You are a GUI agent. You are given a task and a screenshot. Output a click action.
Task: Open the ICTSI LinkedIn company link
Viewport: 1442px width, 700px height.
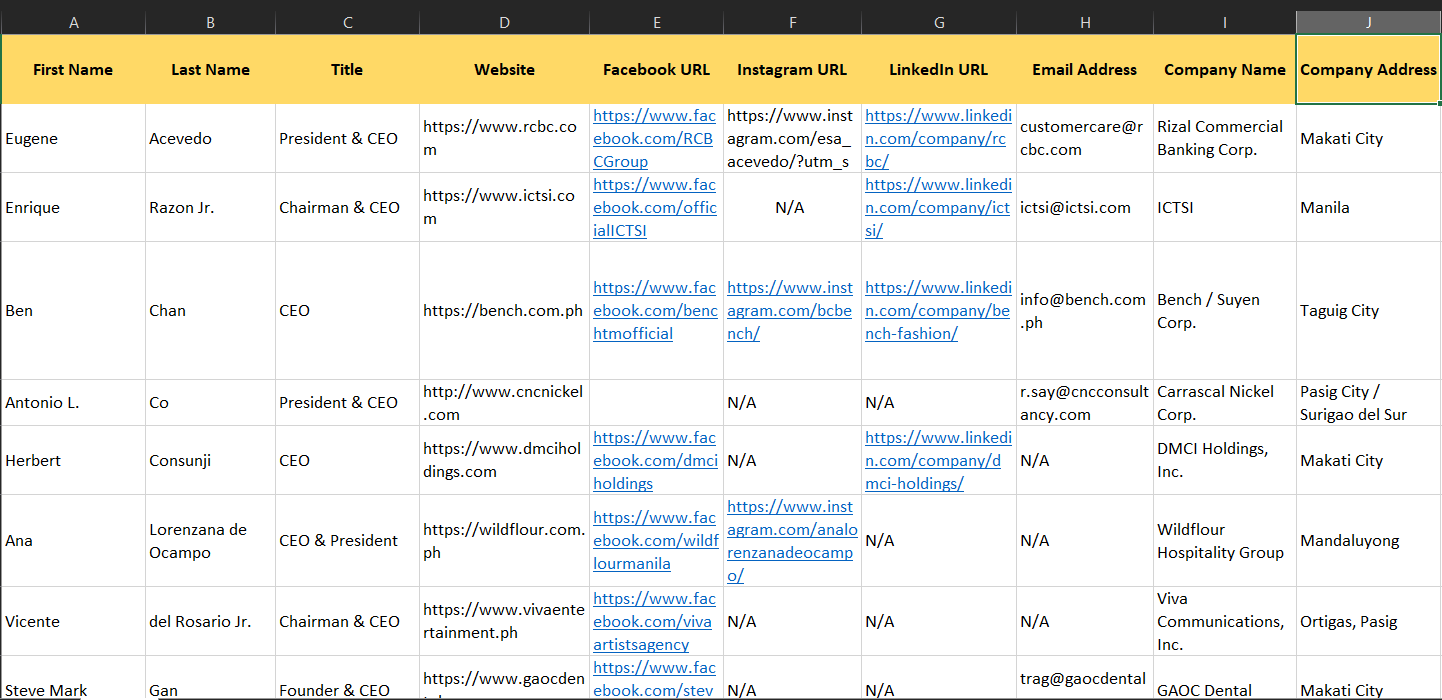click(937, 208)
